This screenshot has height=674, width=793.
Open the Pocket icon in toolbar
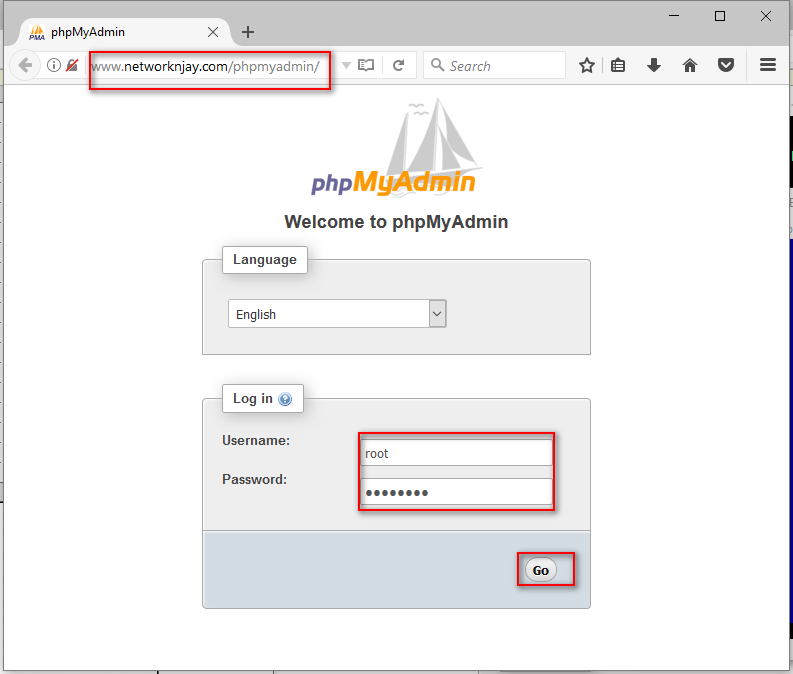point(726,65)
